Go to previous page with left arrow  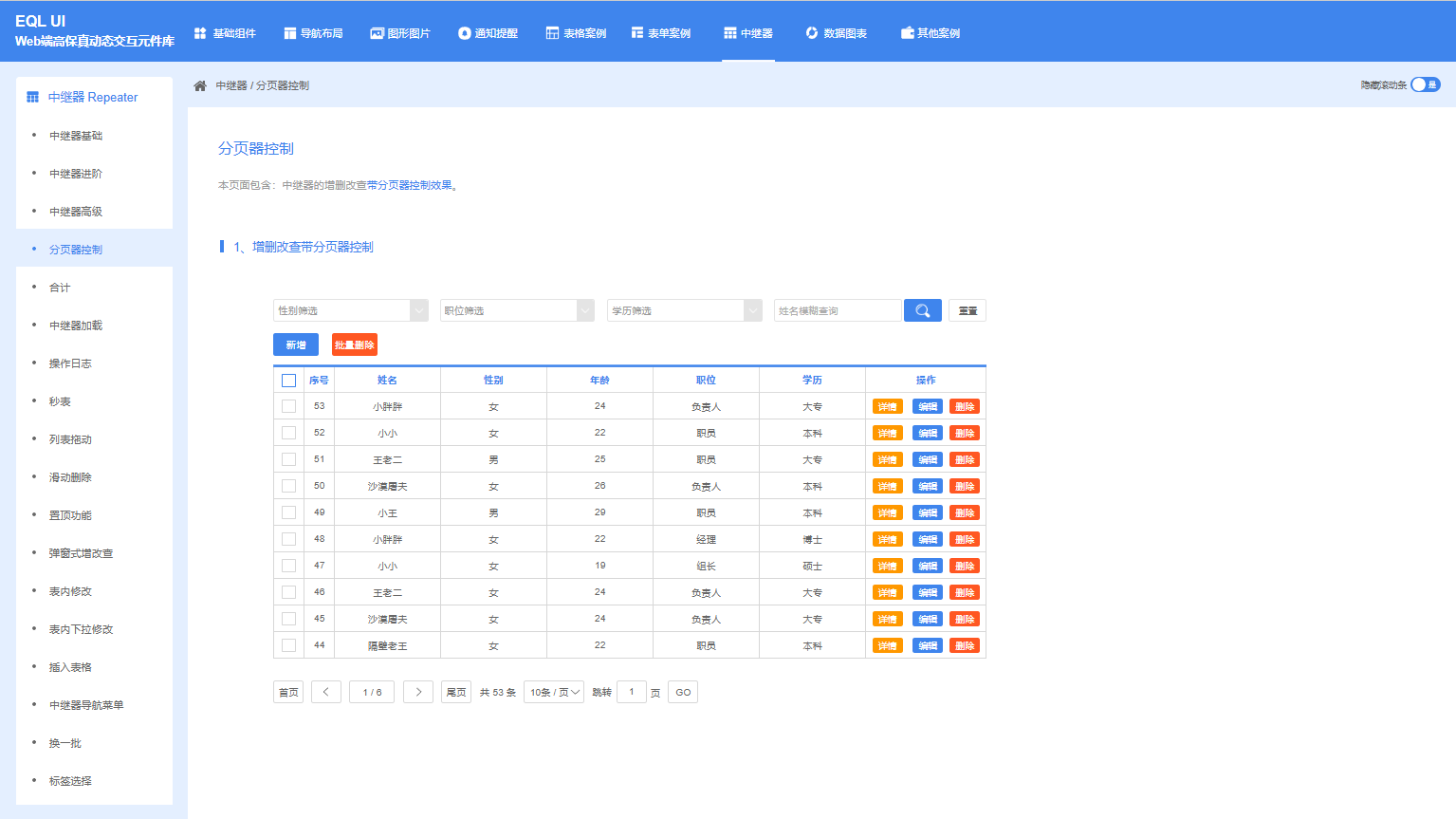click(x=325, y=691)
